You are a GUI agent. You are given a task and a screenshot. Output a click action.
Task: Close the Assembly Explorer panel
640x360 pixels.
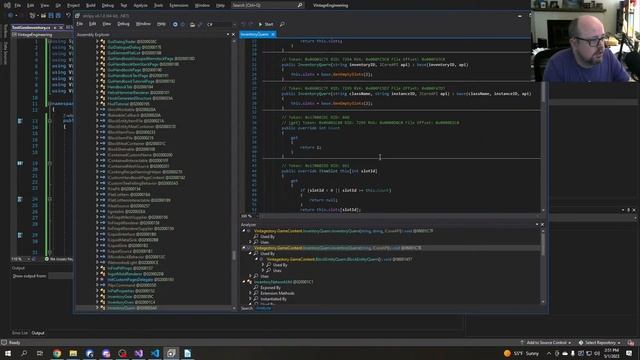point(233,35)
